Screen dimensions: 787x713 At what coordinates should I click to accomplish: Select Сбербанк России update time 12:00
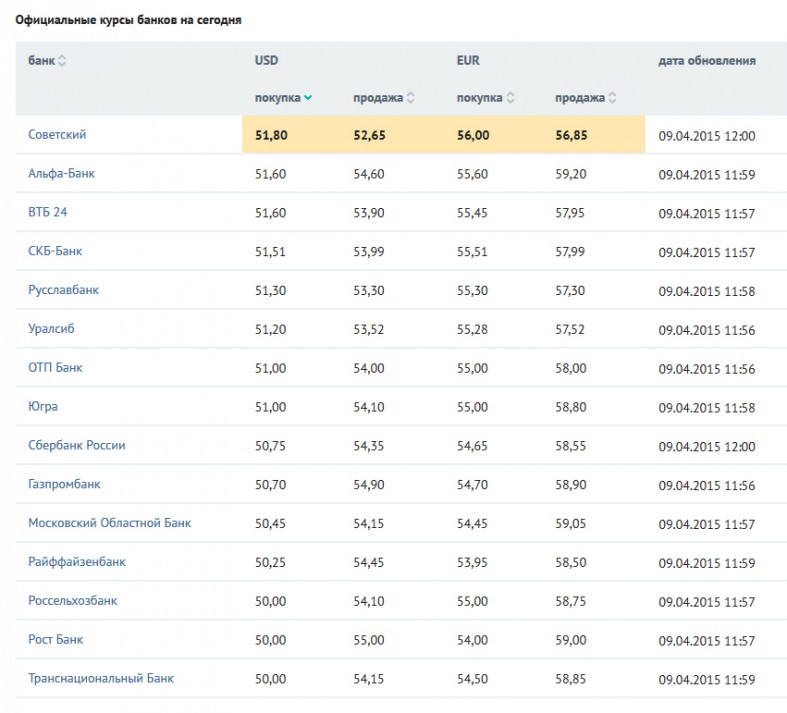(x=739, y=447)
